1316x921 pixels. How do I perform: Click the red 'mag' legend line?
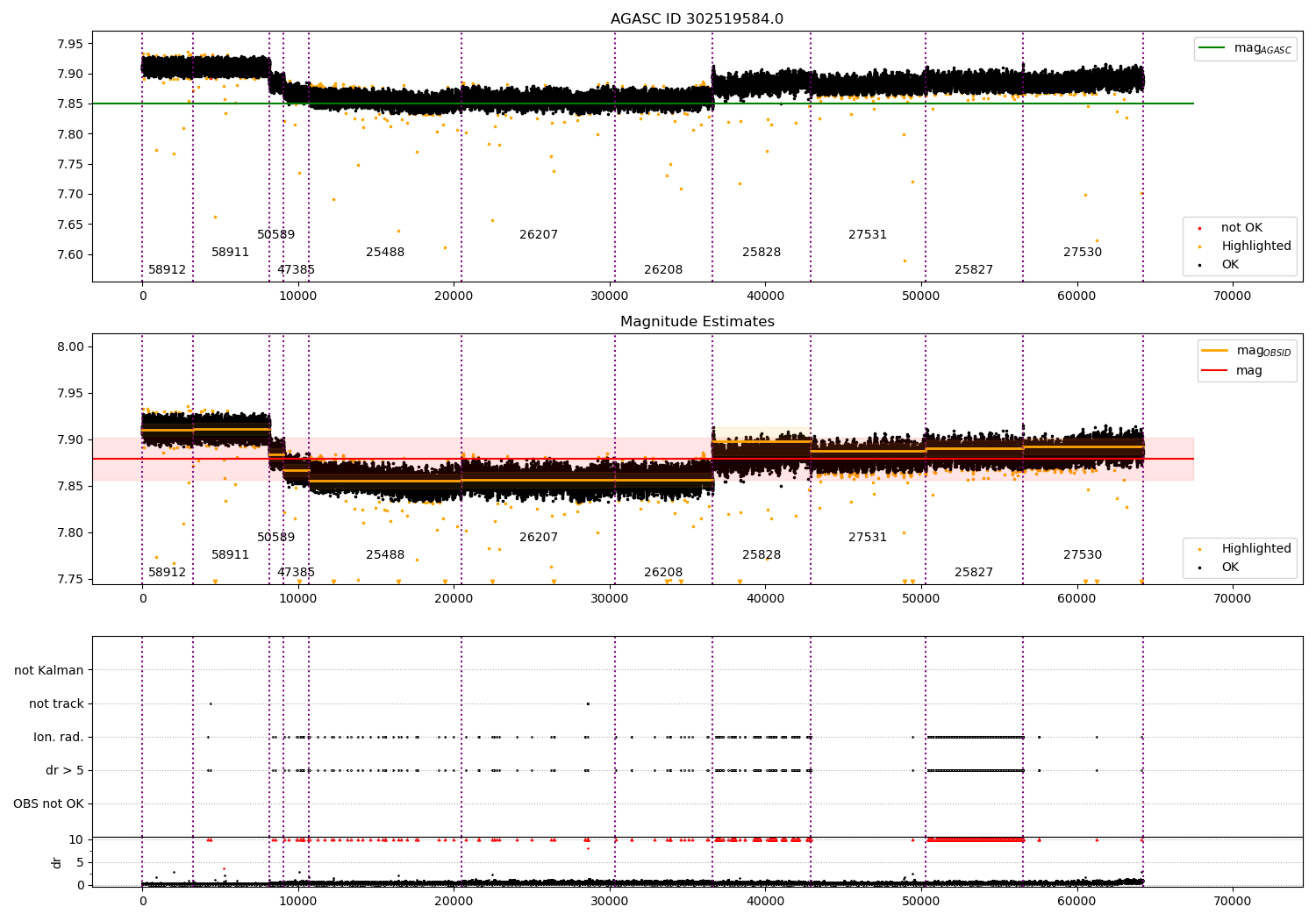tap(1214, 371)
